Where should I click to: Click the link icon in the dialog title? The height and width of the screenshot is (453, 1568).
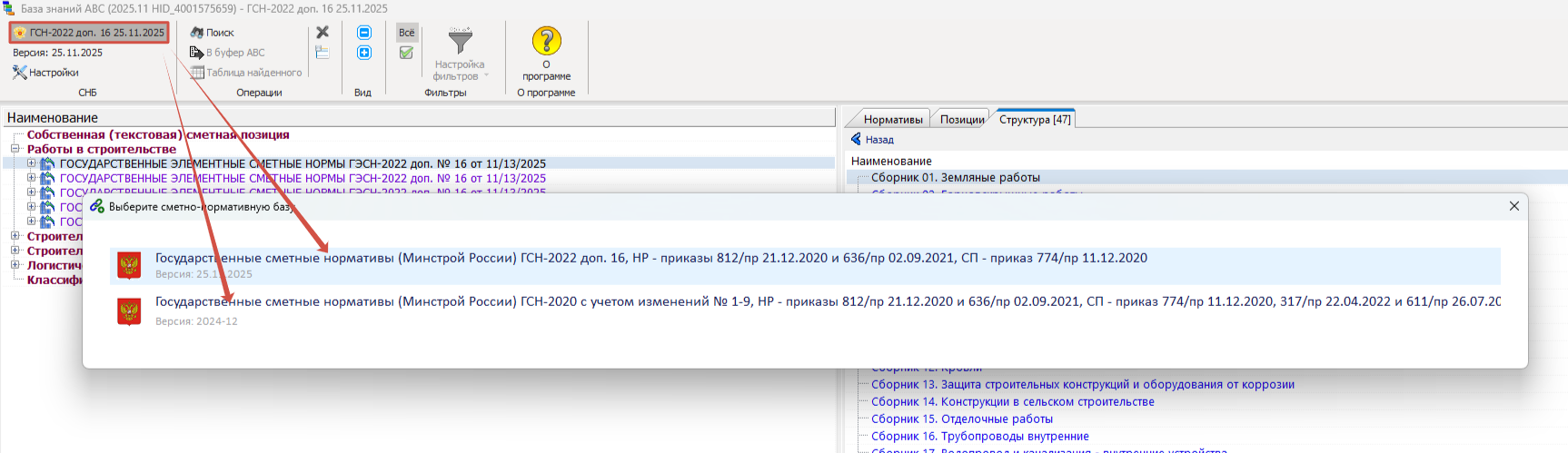click(97, 206)
